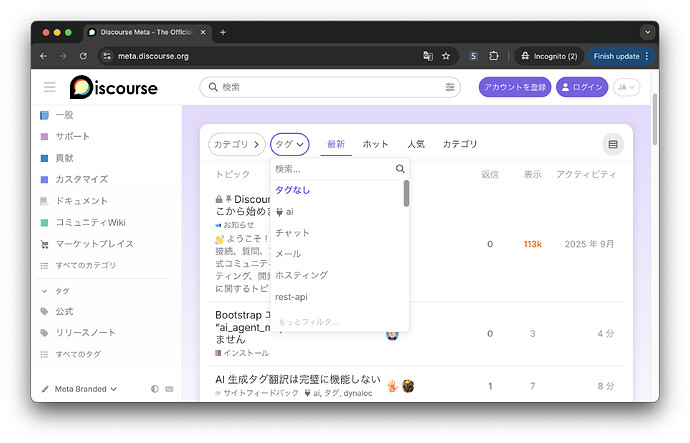
Task: Reload the page
Action: (x=83, y=56)
